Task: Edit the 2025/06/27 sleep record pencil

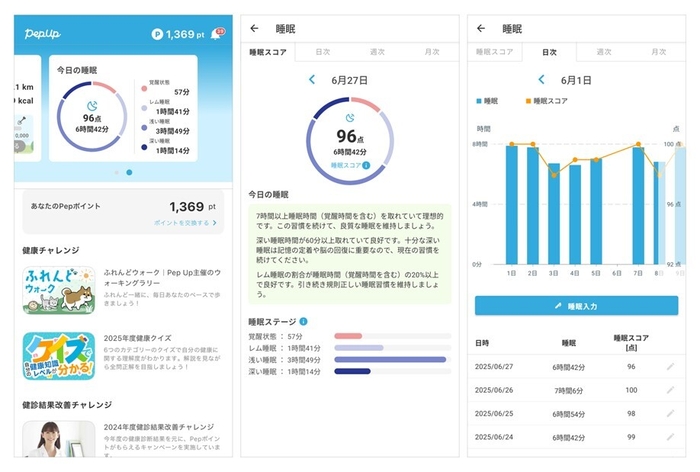Action: (x=670, y=367)
